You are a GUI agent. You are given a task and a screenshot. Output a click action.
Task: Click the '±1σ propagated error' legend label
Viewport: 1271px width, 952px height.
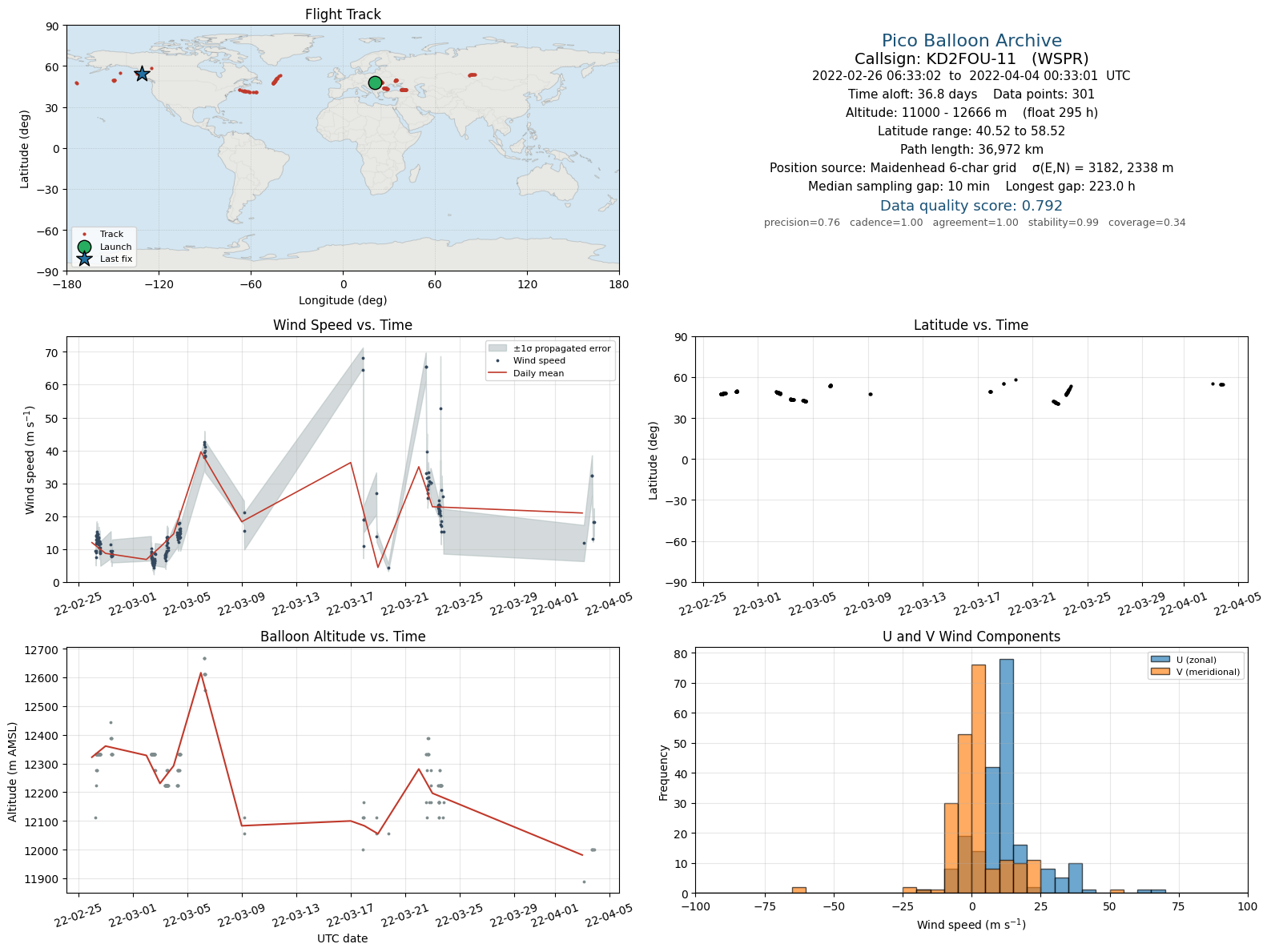point(562,348)
